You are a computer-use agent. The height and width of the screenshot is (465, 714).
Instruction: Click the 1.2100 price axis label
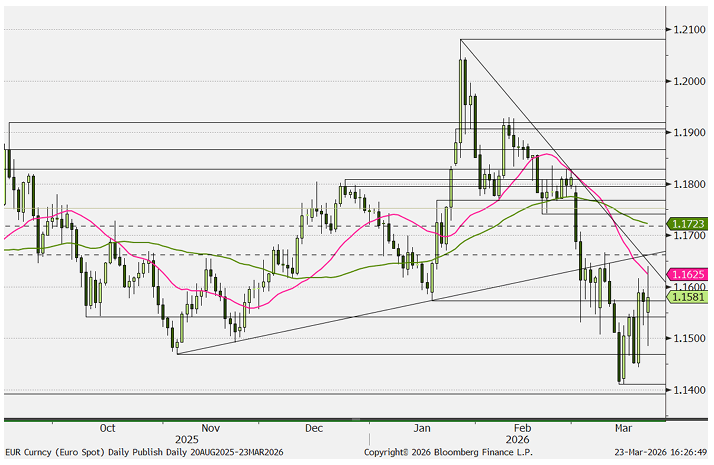690,30
